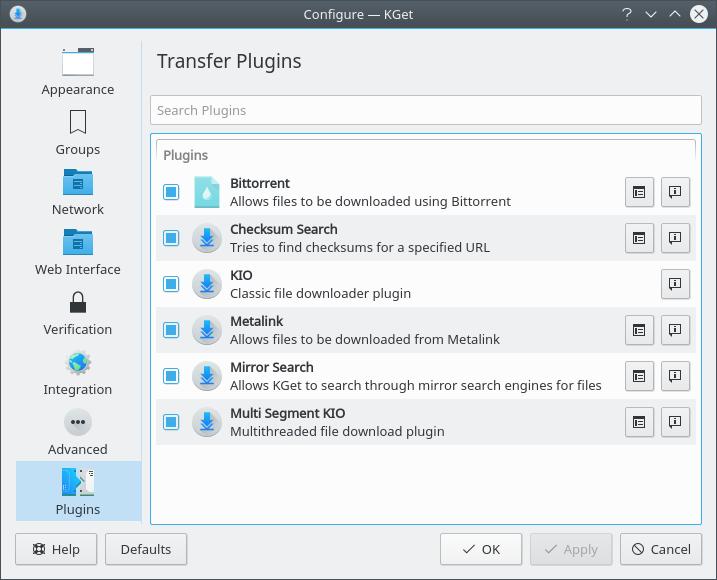Viewport: 717px width, 580px height.
Task: Disable the Checksum Search plugin checkbox
Action: (171, 238)
